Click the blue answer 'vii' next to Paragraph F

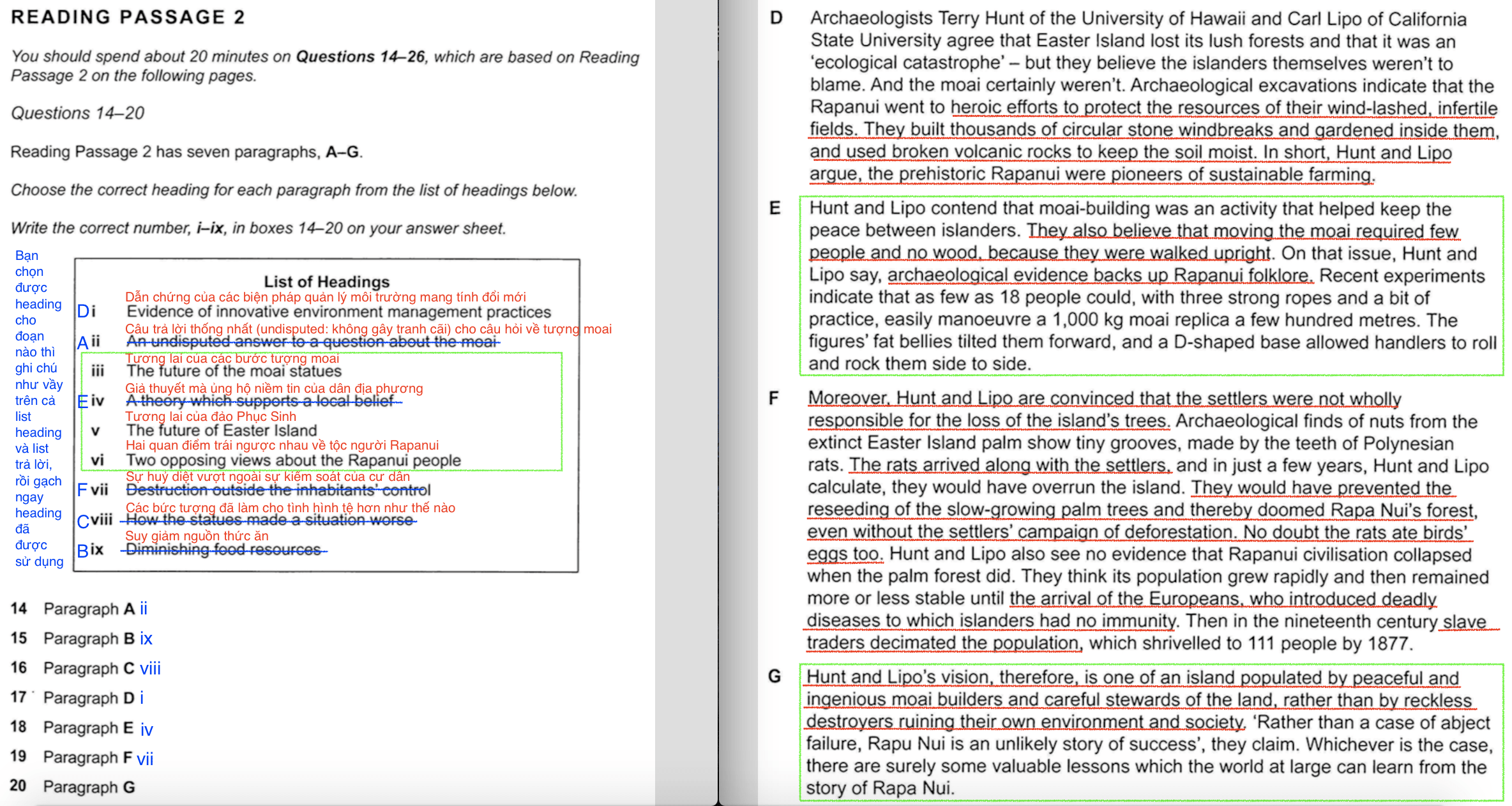tap(145, 759)
